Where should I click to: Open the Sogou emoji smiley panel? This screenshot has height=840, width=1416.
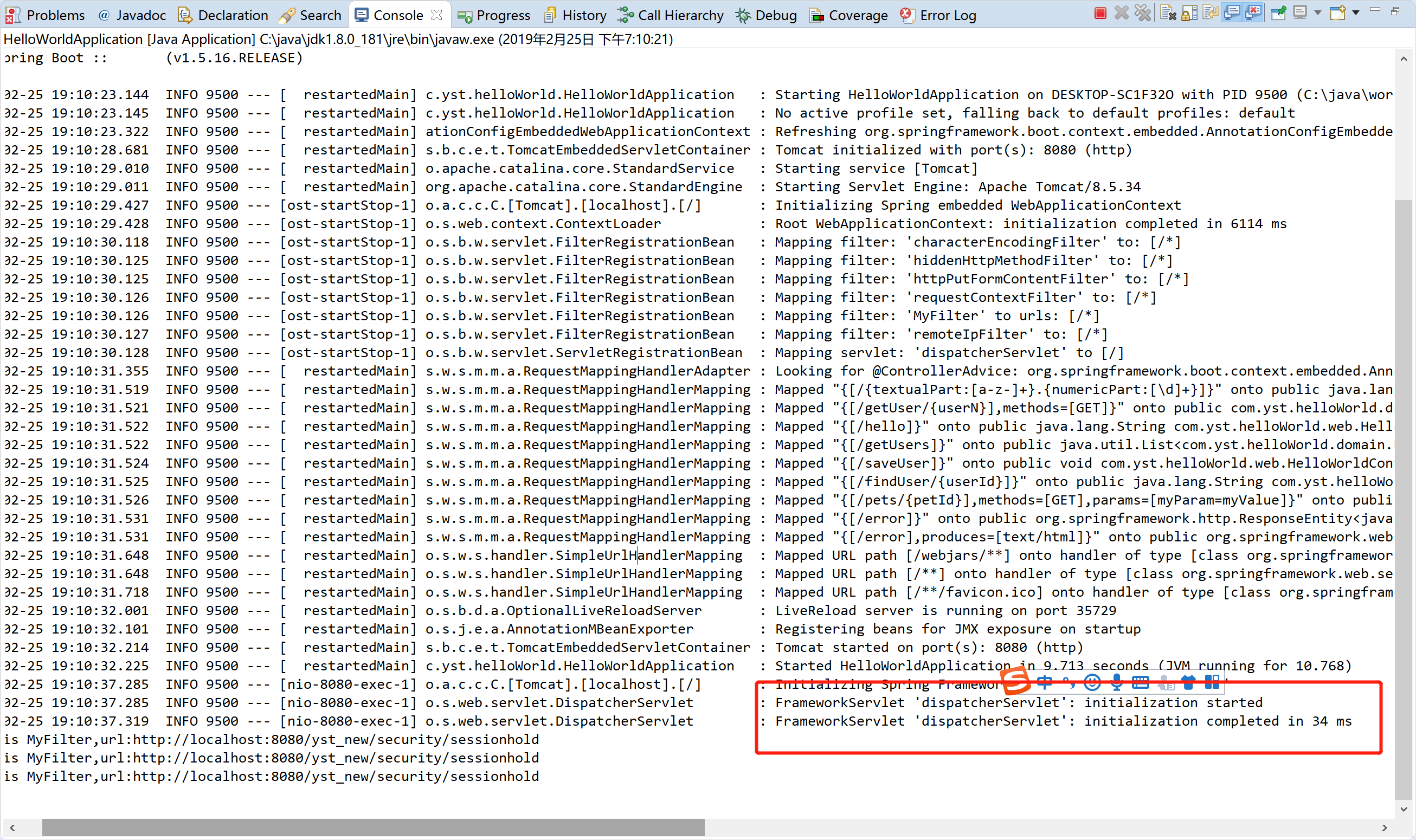[x=1092, y=683]
